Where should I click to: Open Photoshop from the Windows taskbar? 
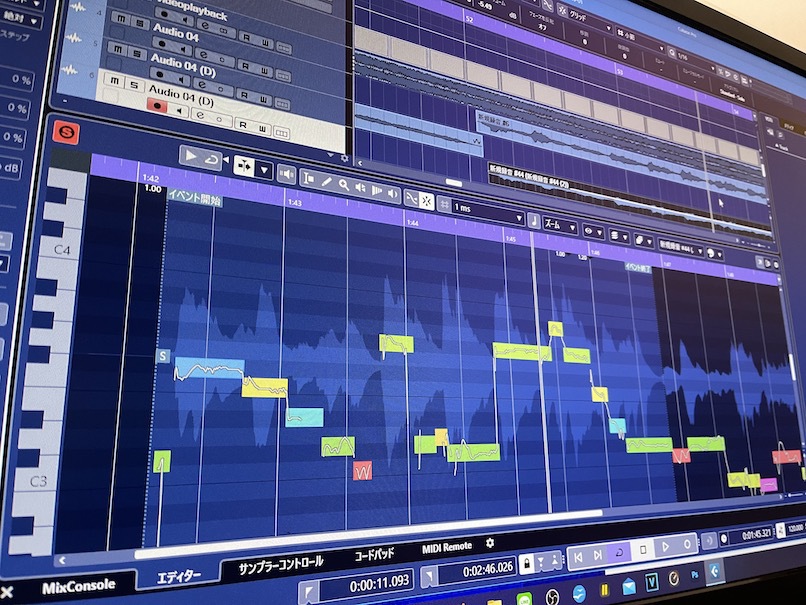tap(694, 575)
